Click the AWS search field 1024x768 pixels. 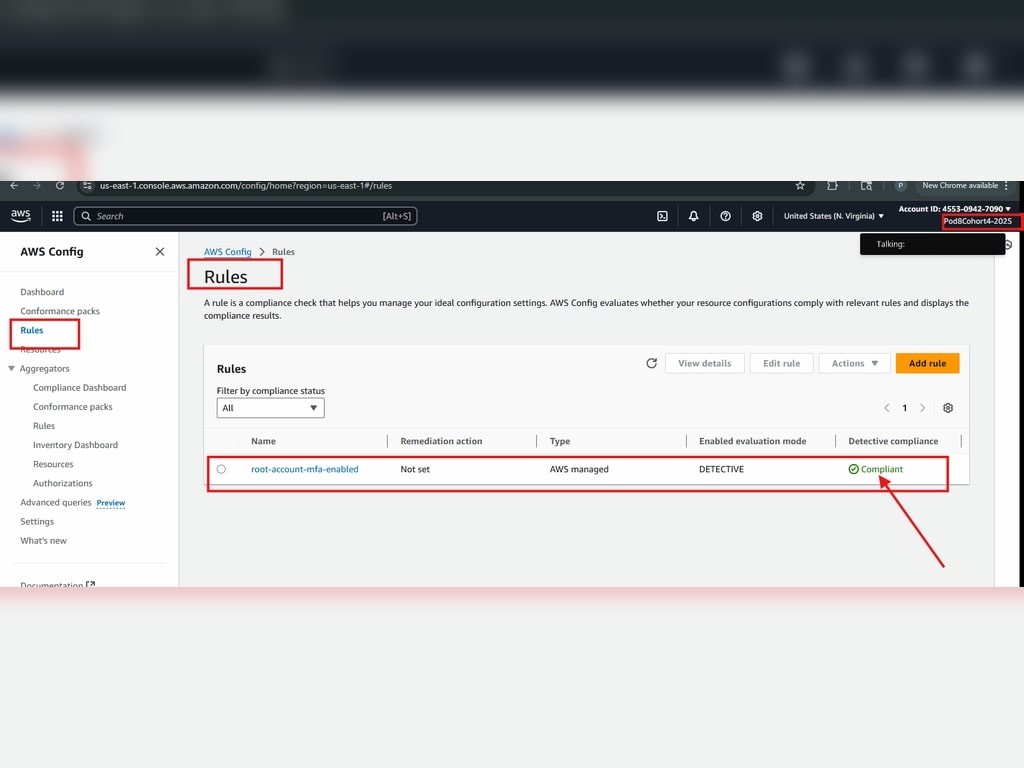246,216
